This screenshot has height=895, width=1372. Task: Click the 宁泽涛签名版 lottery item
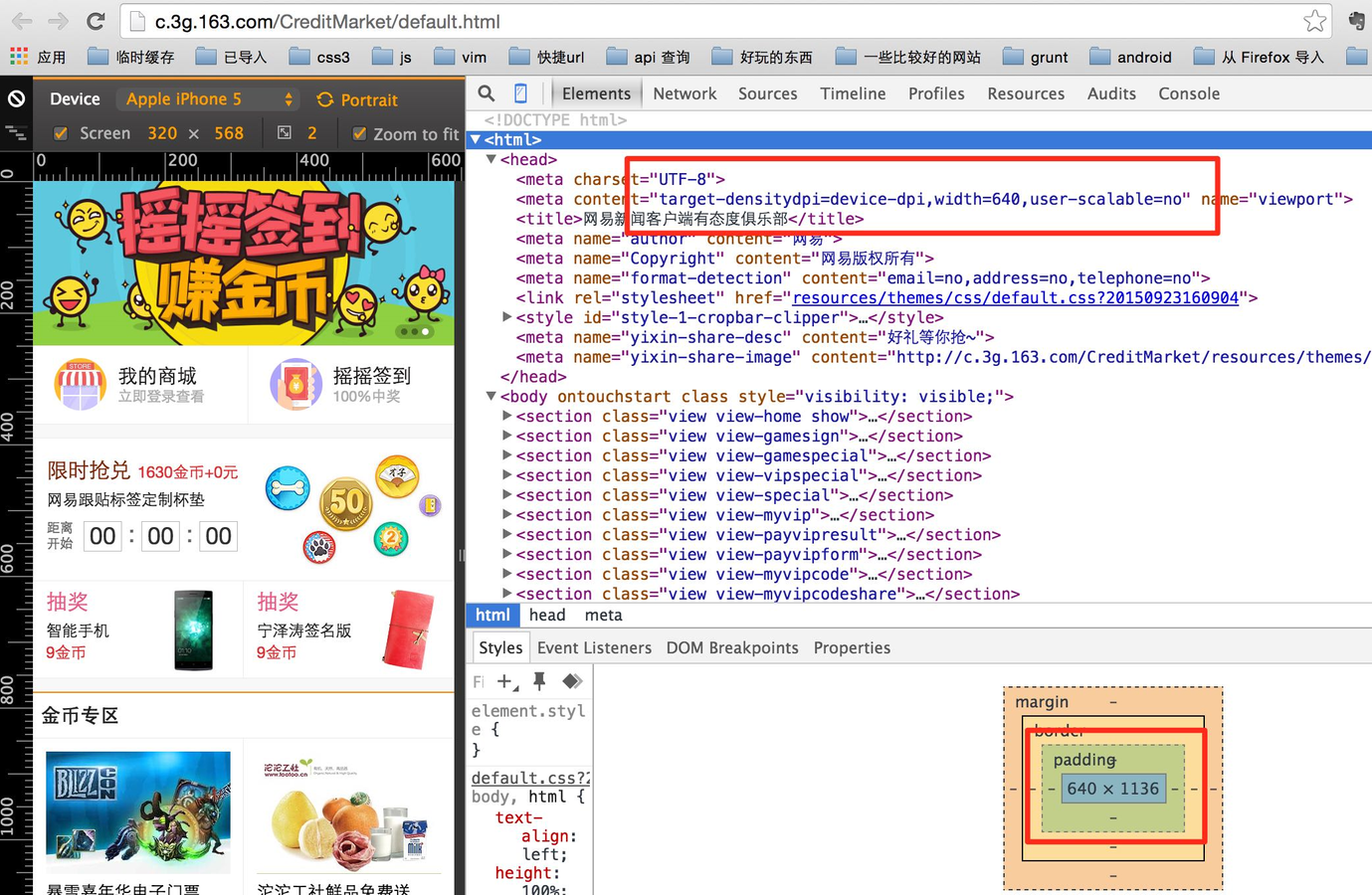click(x=348, y=629)
